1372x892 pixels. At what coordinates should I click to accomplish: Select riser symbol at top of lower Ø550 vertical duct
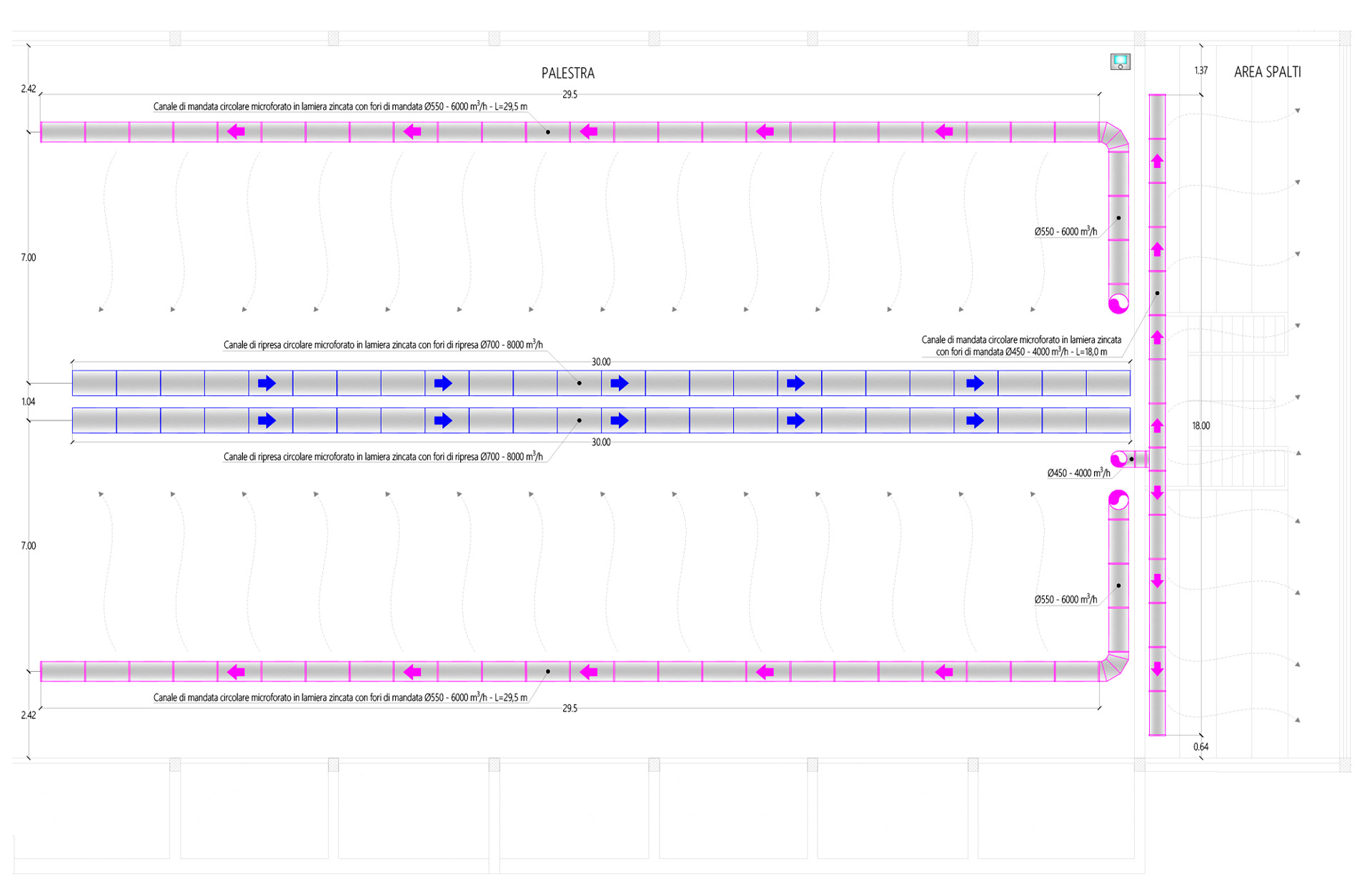1118,500
